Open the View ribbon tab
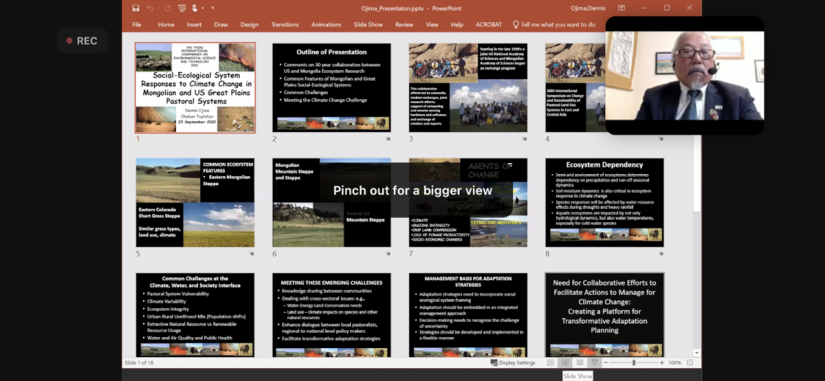825x381 pixels. pyautogui.click(x=432, y=24)
